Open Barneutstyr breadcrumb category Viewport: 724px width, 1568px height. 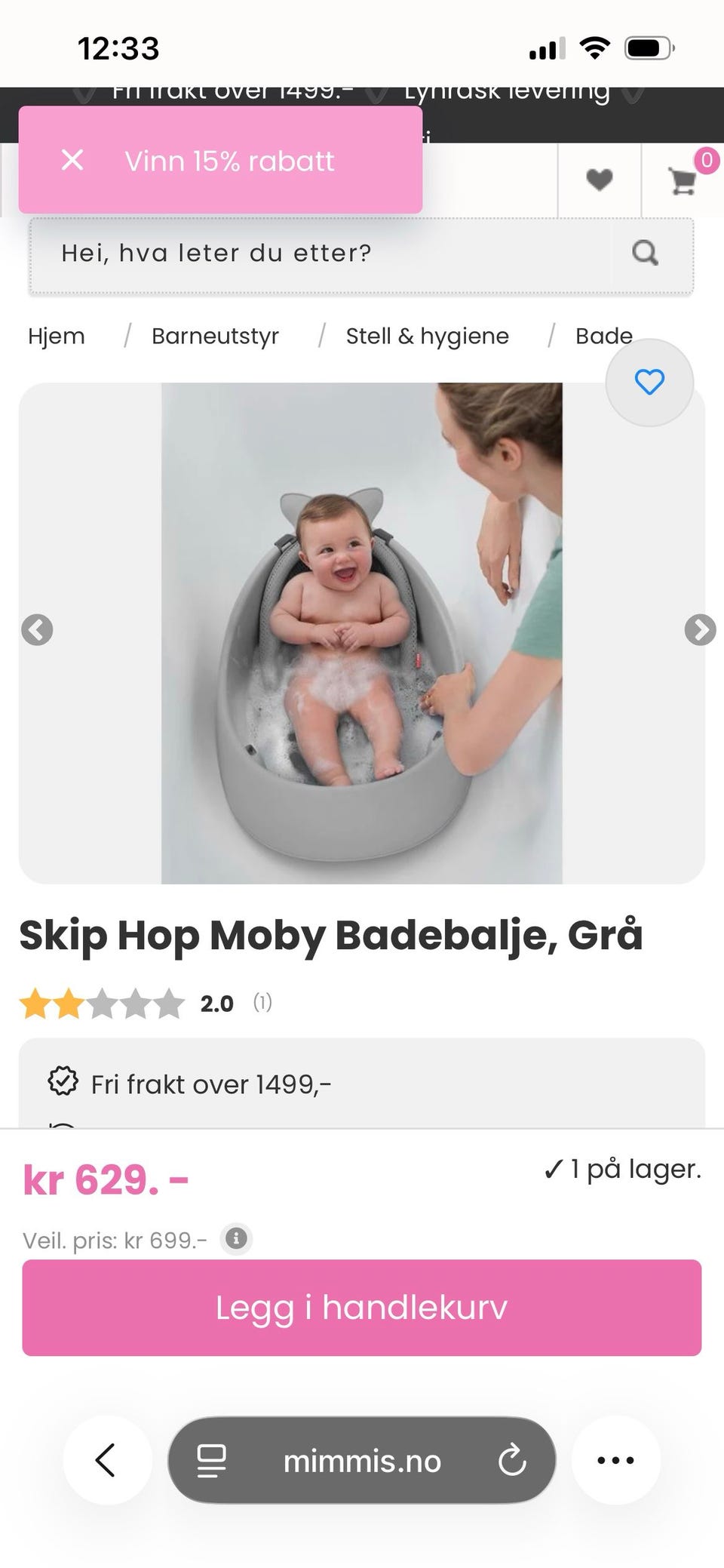[215, 336]
